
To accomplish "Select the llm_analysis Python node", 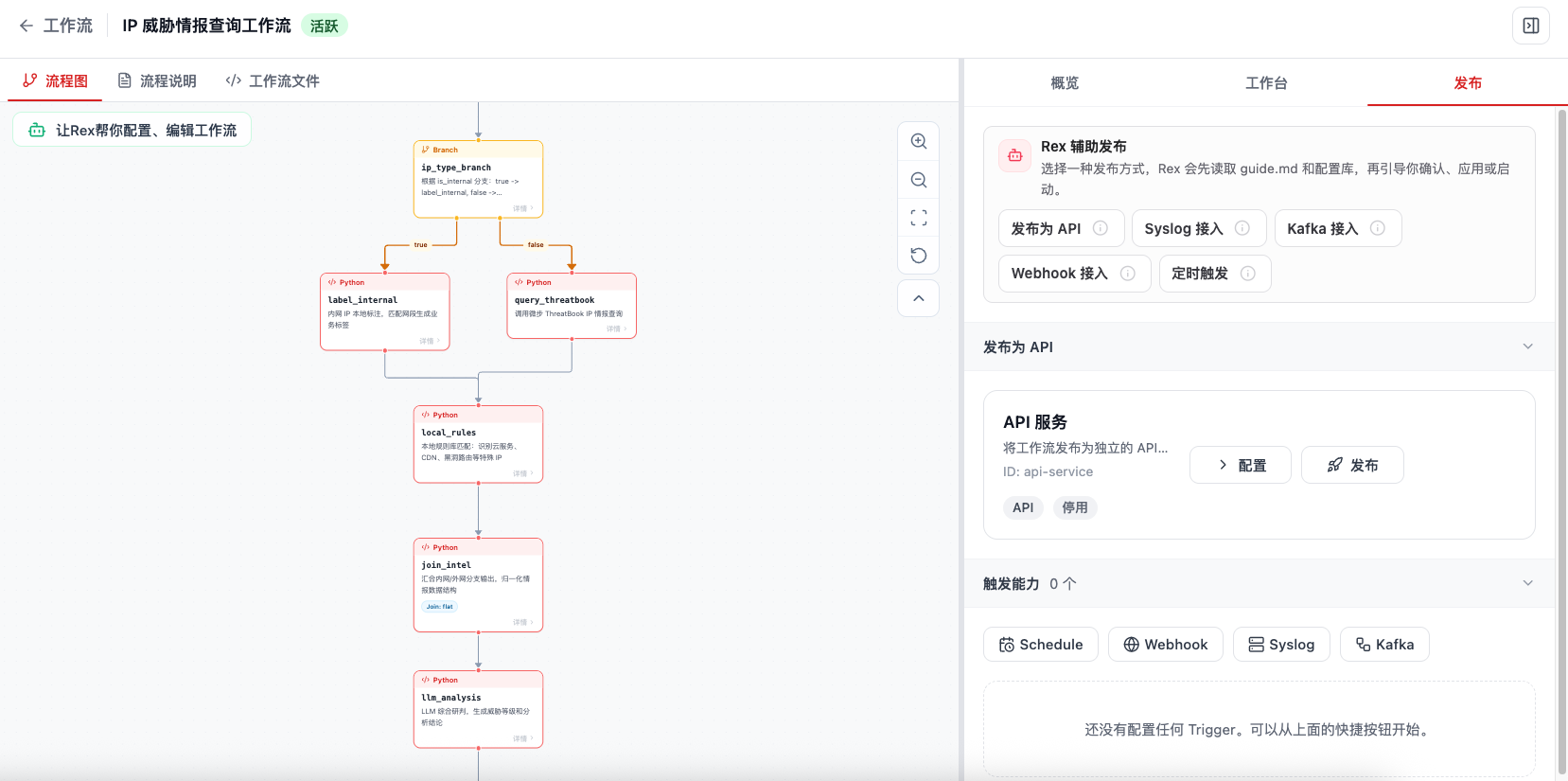I will tap(478, 709).
